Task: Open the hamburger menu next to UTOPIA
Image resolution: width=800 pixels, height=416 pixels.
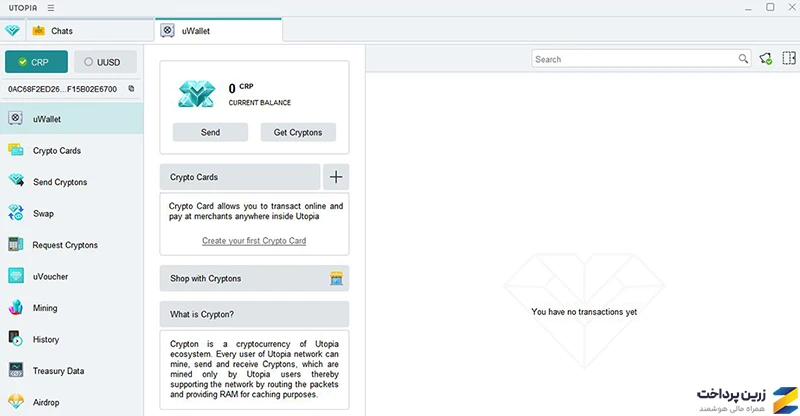Action: [x=51, y=8]
